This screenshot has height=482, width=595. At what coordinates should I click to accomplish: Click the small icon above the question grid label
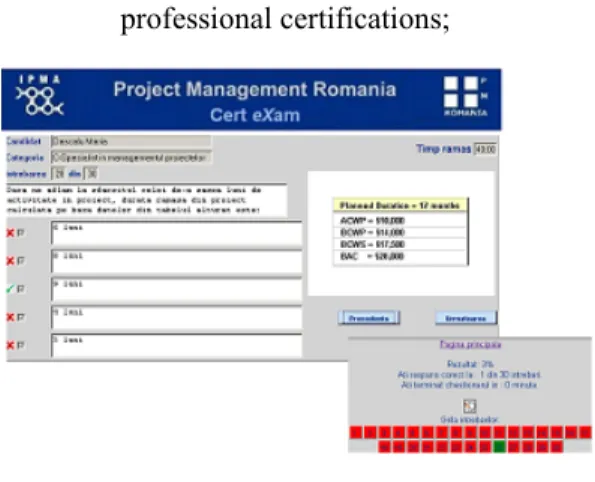470,406
